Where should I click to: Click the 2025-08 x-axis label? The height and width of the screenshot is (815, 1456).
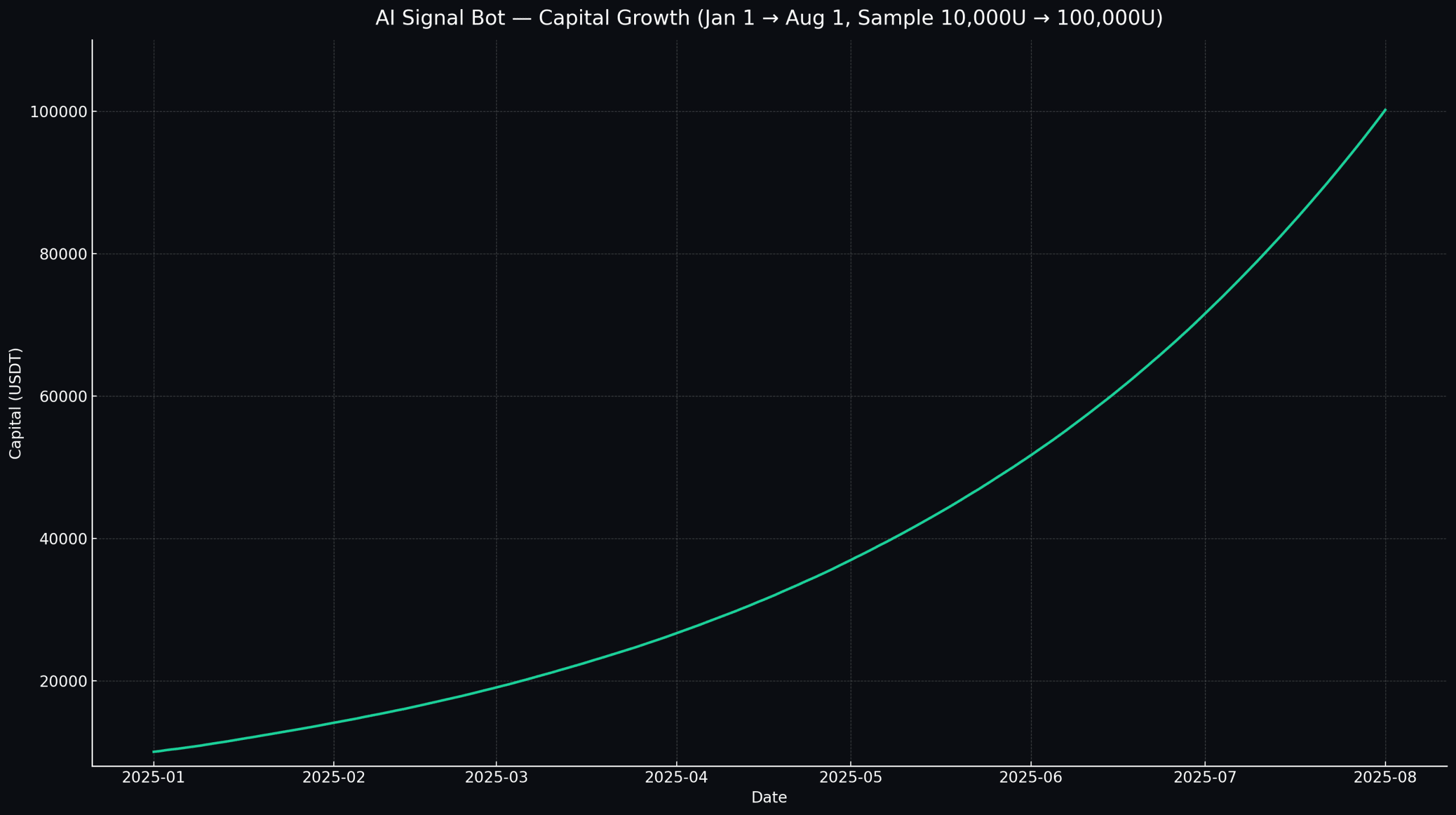1385,777
